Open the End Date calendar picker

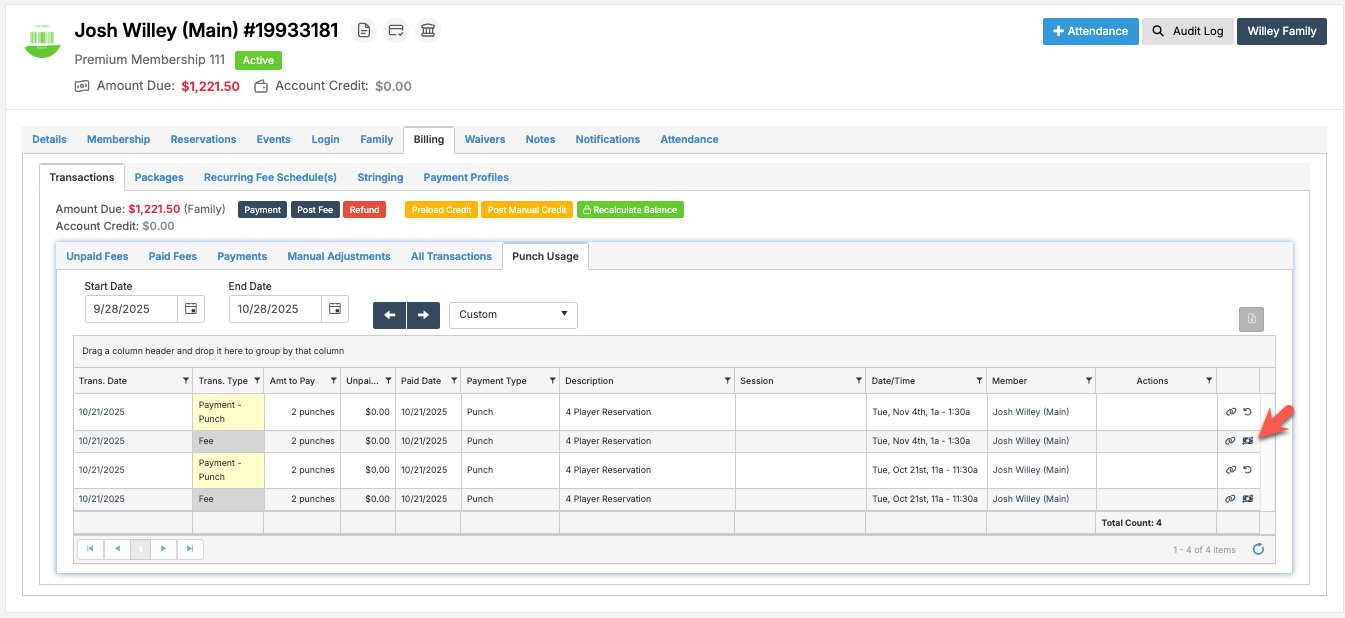pos(335,309)
